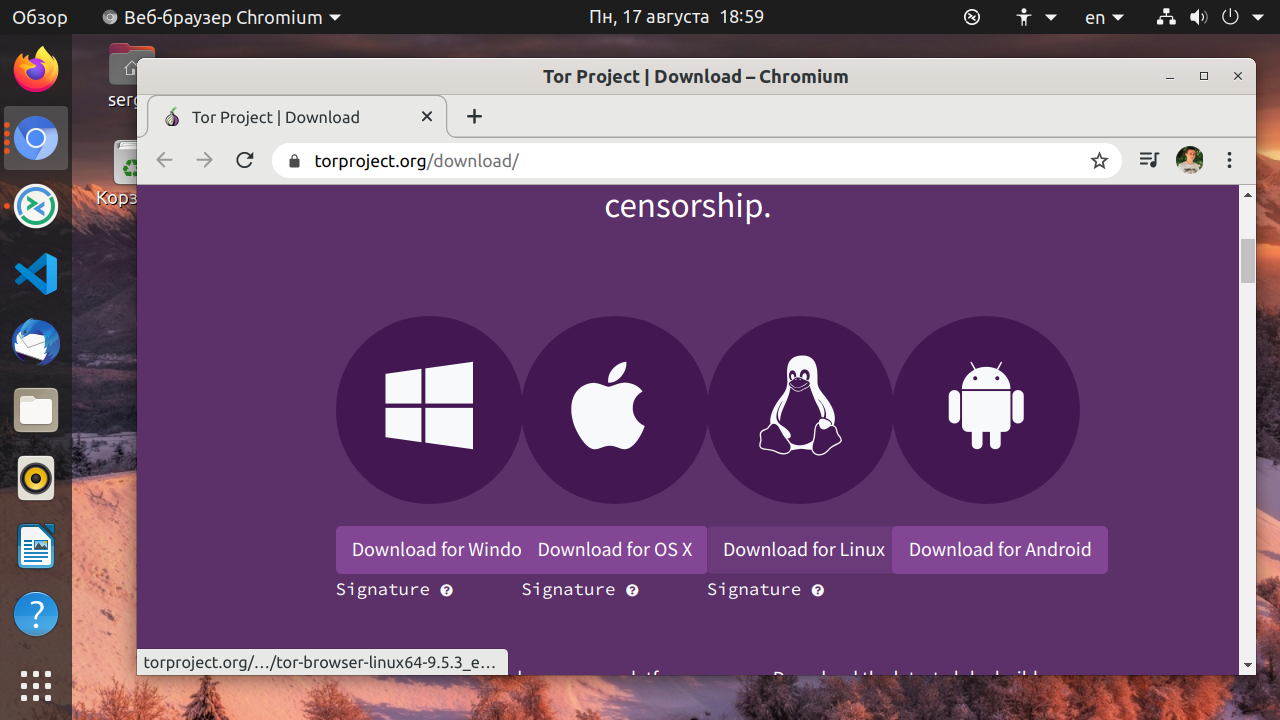Launch Rhythmbox from the dock
This screenshot has height=720, width=1280.
(x=36, y=478)
